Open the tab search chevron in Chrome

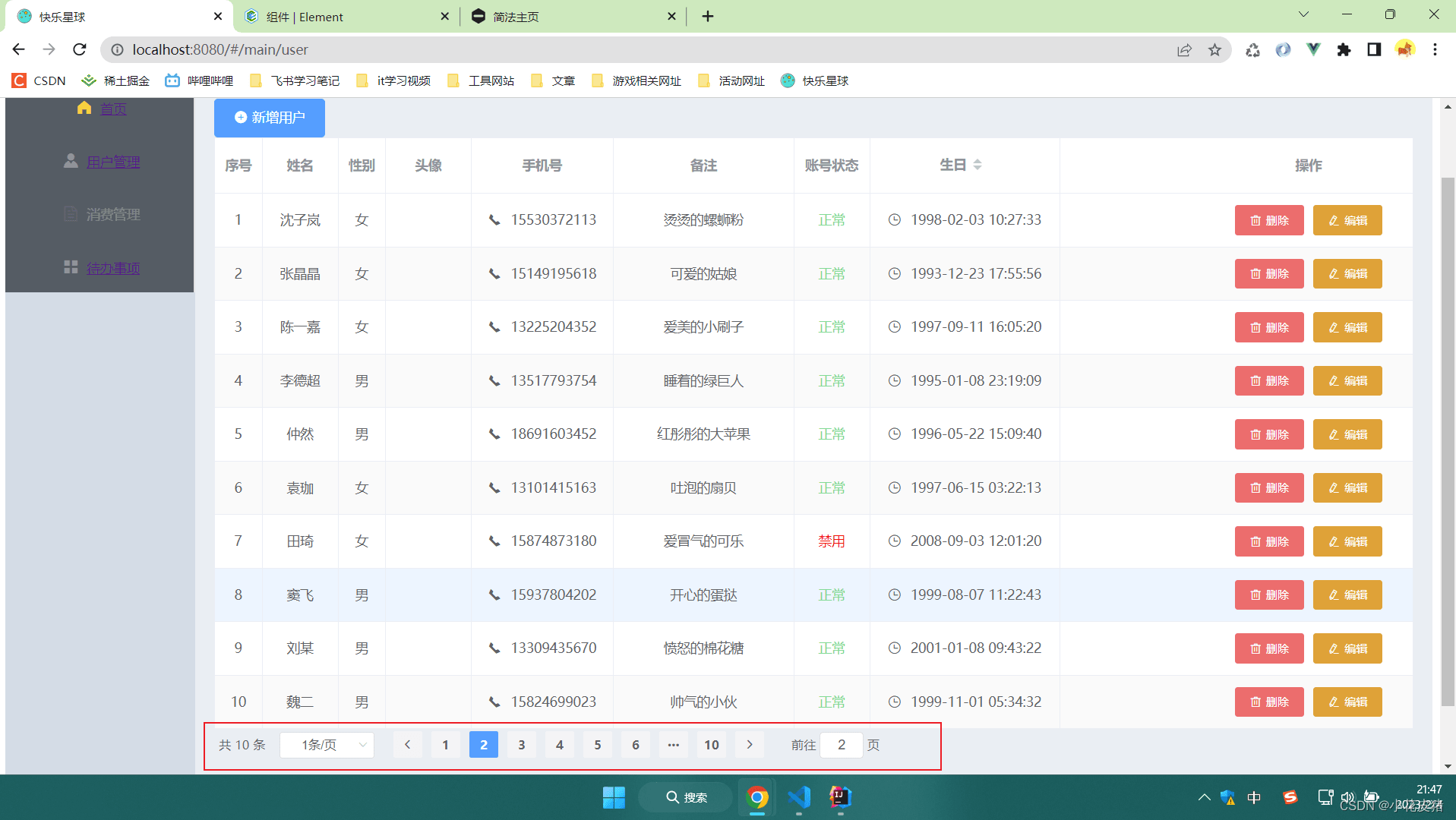coord(1303,14)
